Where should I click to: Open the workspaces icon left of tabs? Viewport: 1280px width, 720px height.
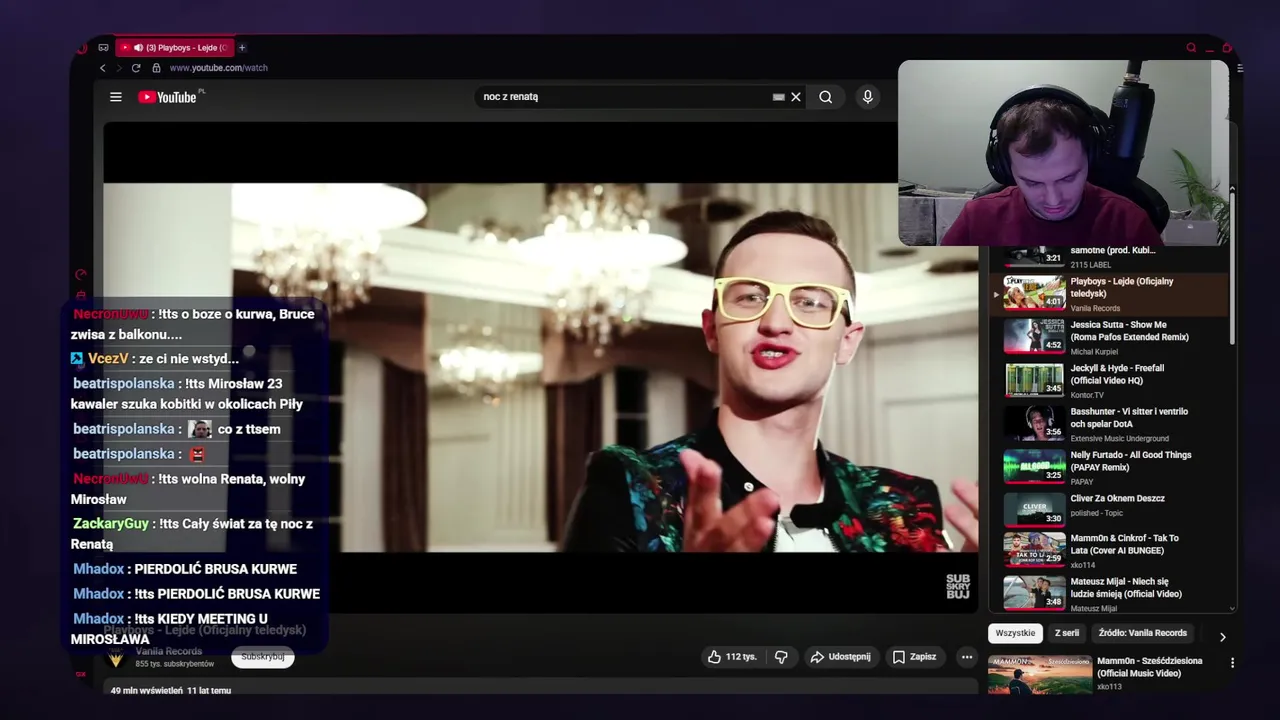[x=103, y=47]
